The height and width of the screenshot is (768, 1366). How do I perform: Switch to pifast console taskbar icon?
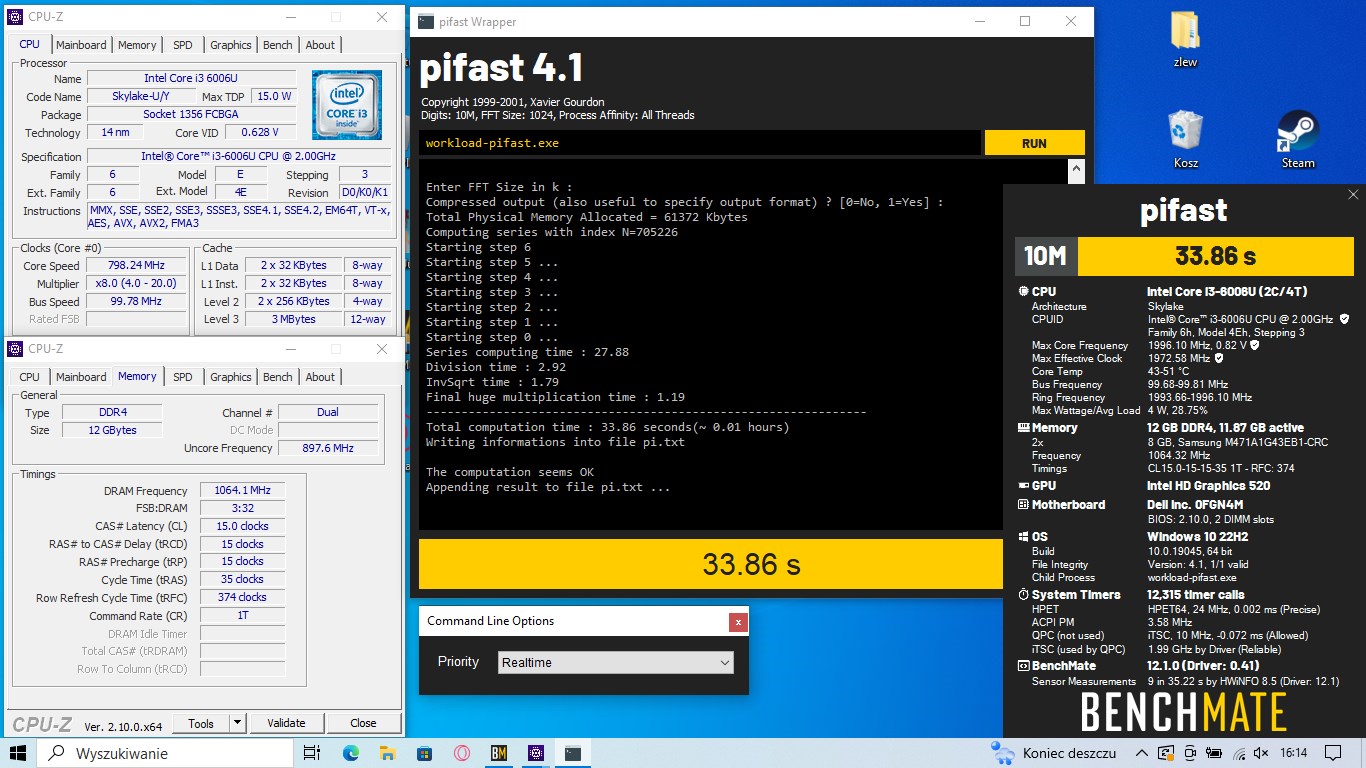tap(573, 753)
